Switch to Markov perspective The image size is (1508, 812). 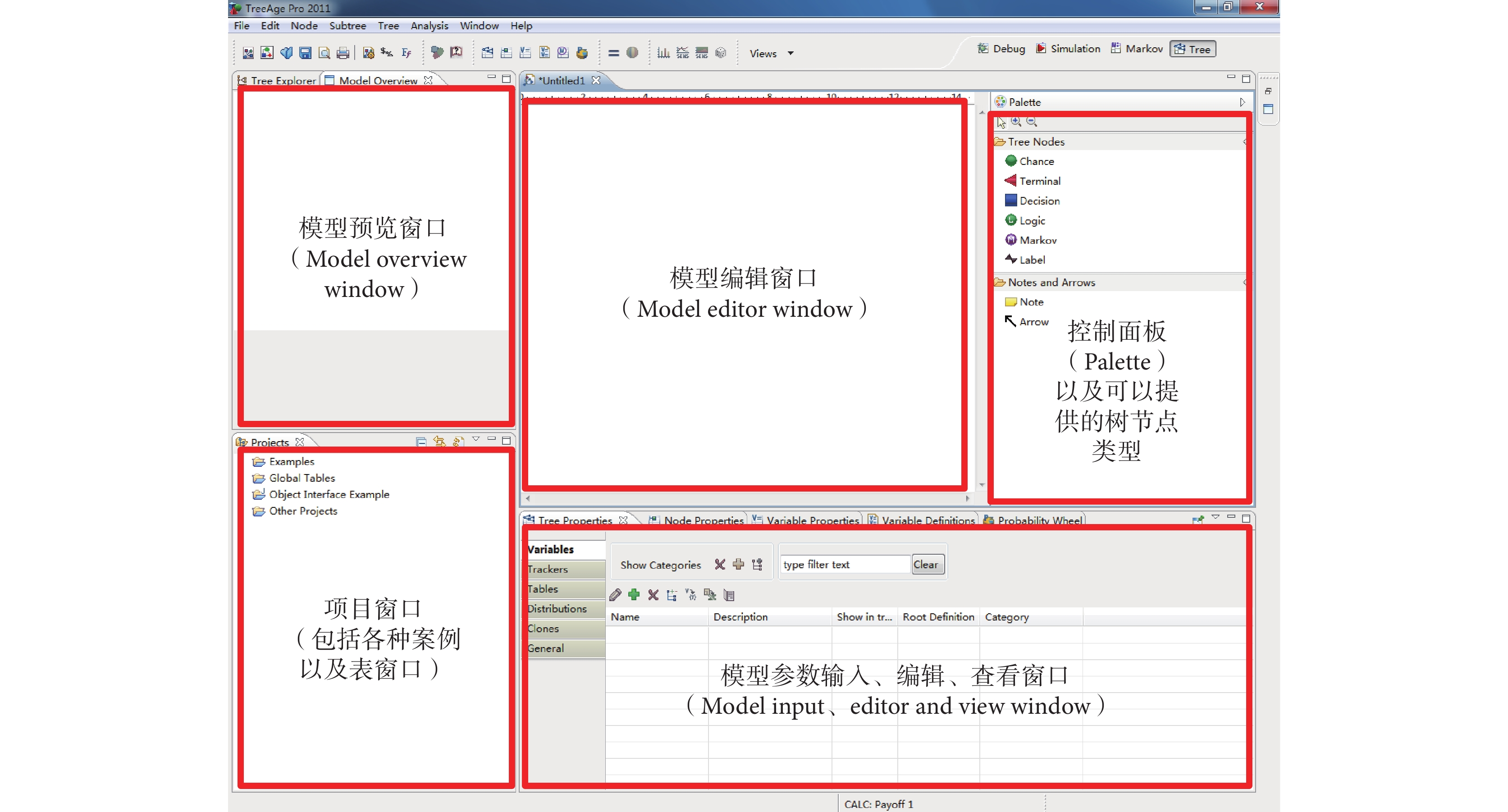tap(1136, 49)
